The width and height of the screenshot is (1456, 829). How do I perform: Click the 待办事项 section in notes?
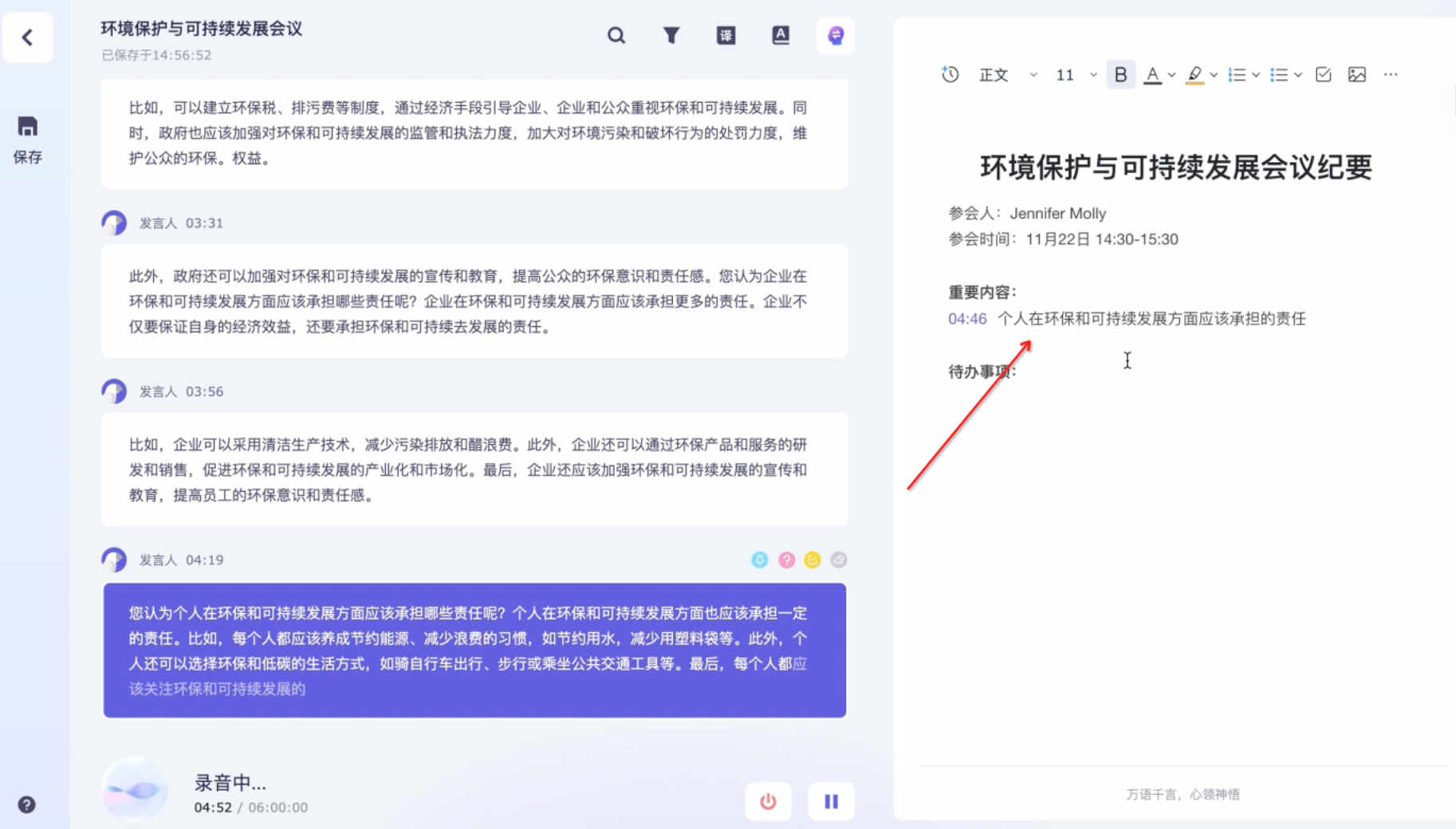(x=982, y=371)
